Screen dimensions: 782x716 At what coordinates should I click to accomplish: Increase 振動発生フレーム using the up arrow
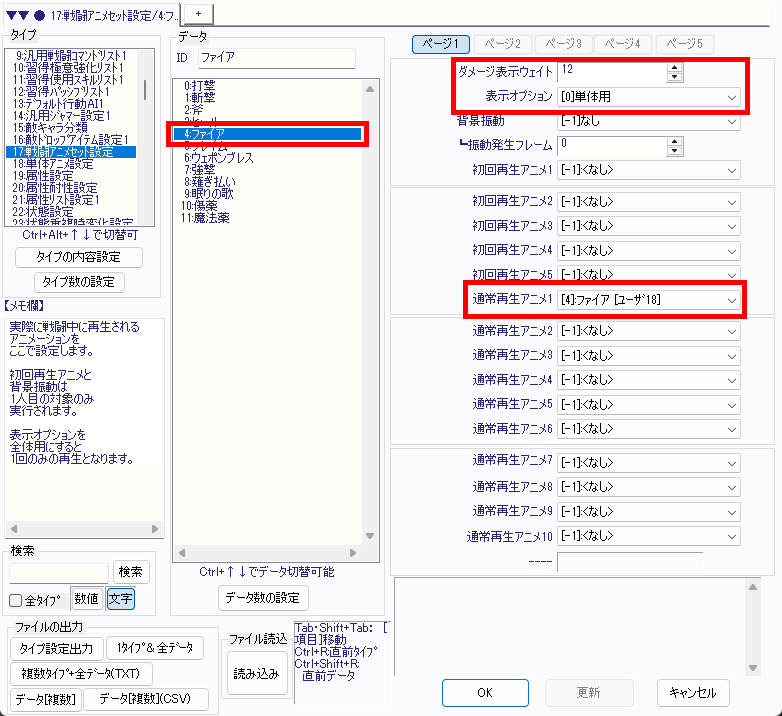point(675,141)
